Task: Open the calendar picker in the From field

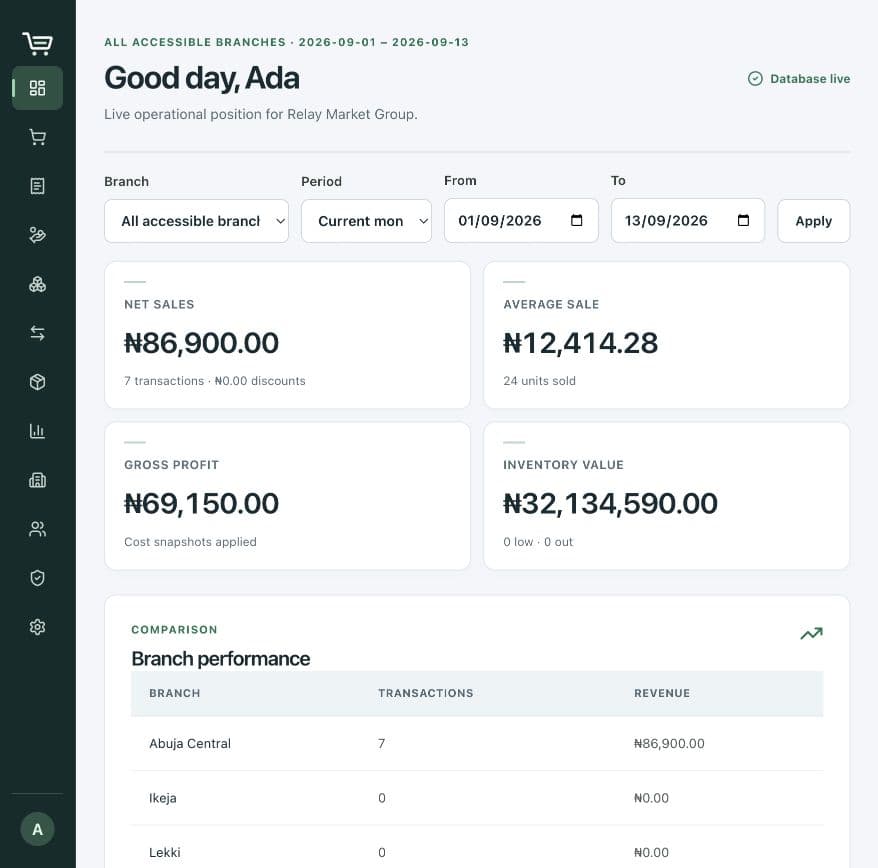Action: (x=576, y=221)
